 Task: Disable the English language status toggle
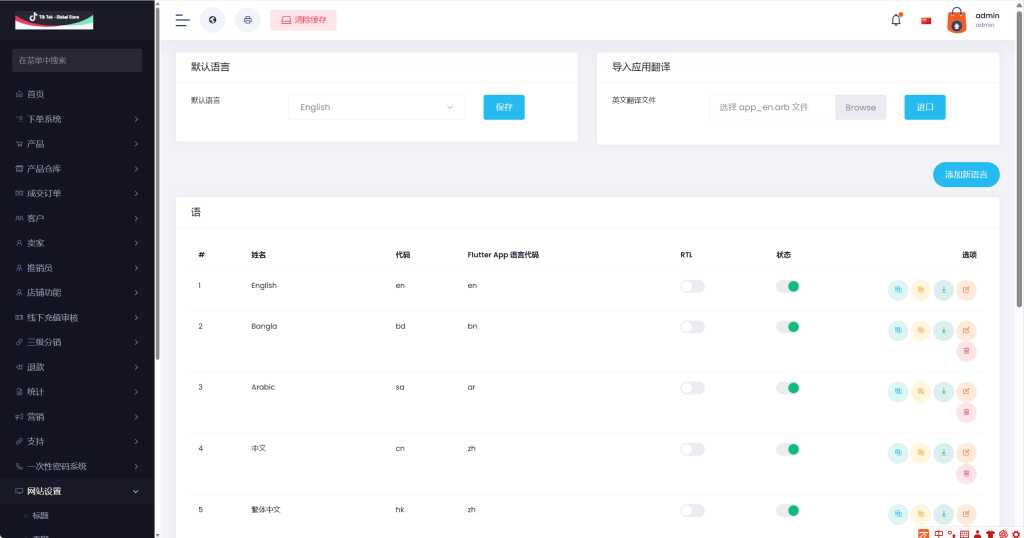[788, 286]
